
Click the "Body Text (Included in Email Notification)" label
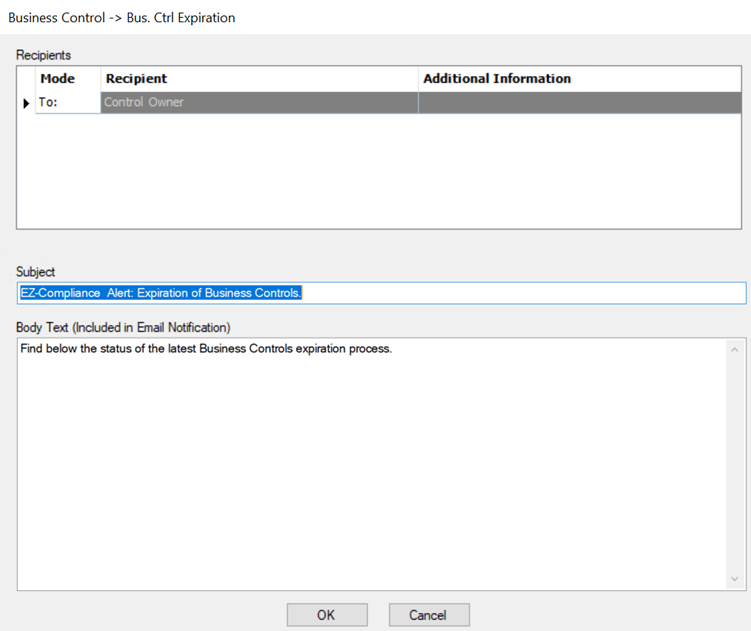pos(123,327)
